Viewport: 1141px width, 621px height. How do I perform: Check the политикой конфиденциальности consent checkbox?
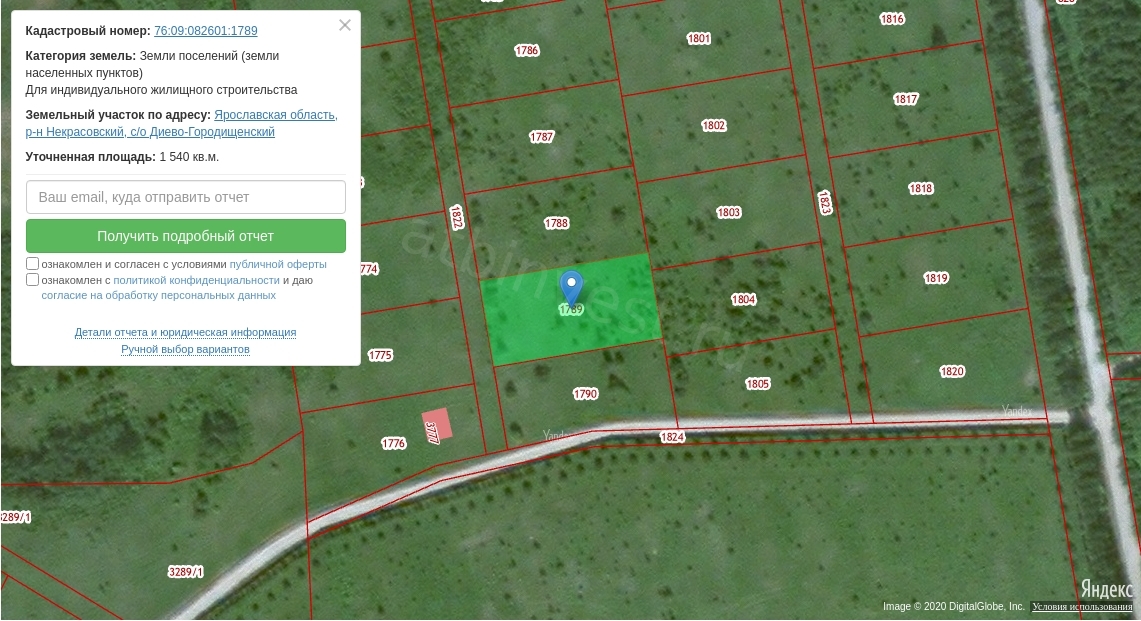click(x=33, y=280)
